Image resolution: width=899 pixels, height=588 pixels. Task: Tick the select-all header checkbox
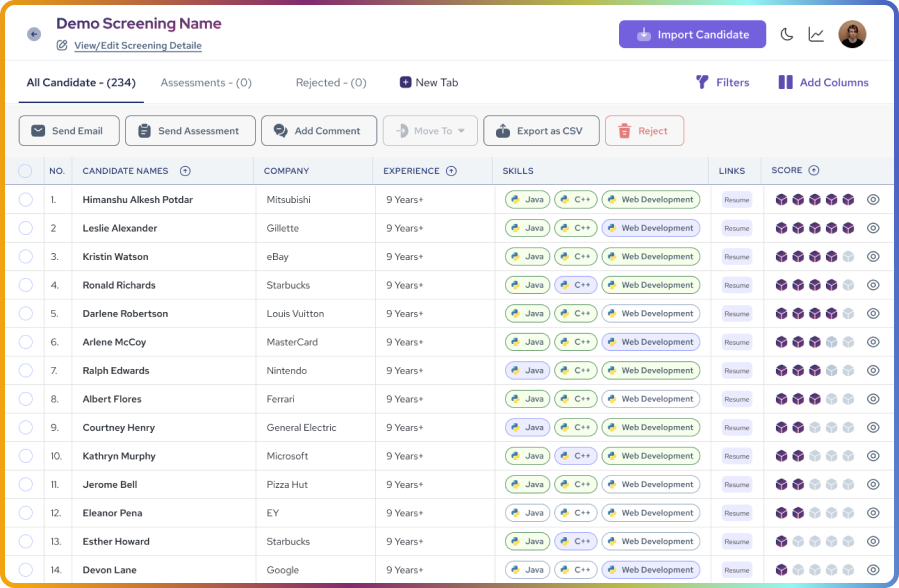25,171
